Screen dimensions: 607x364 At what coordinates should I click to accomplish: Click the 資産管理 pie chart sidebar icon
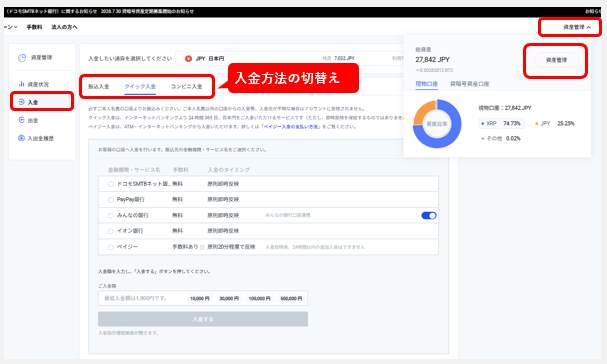pyautogui.click(x=22, y=57)
